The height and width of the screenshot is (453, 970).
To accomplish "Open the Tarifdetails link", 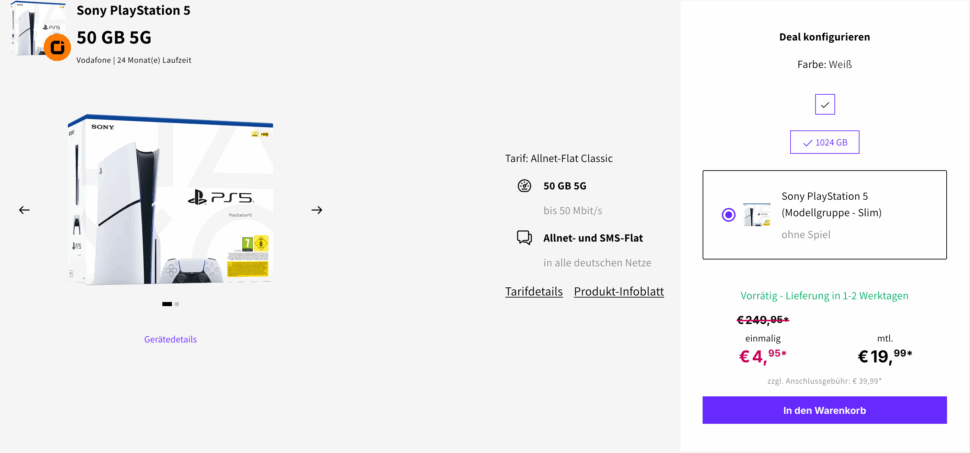I will 534,292.
